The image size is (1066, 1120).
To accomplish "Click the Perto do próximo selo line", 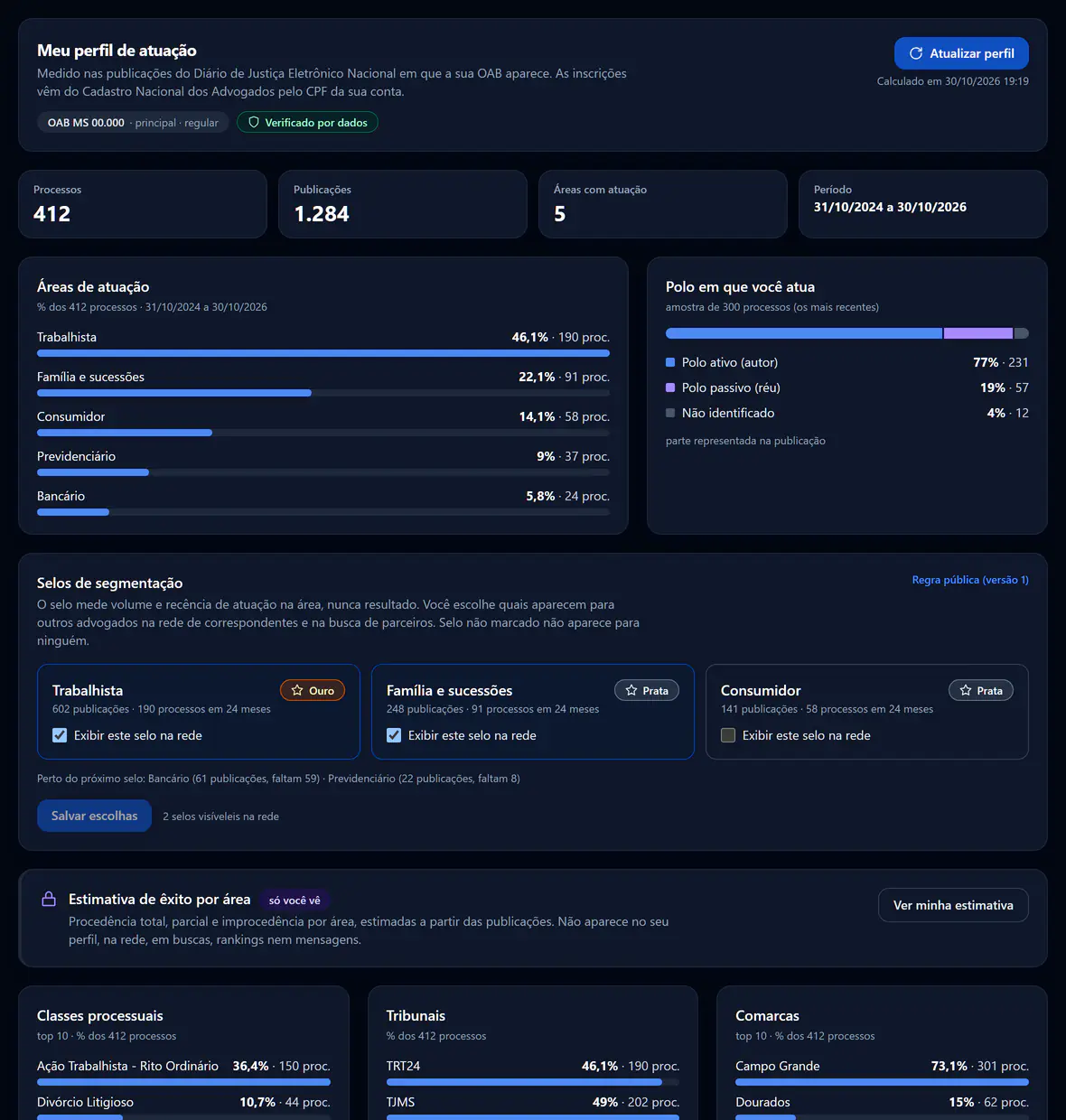I will [278, 779].
